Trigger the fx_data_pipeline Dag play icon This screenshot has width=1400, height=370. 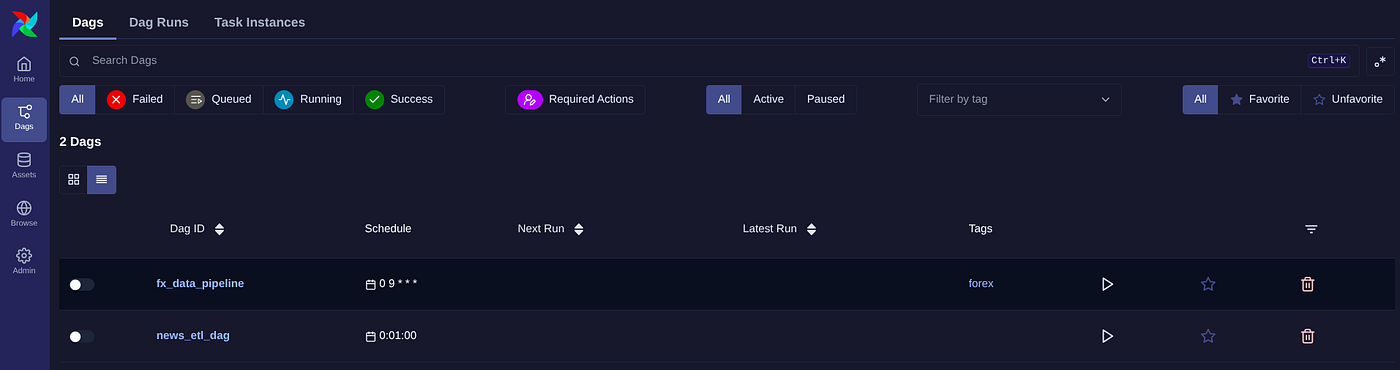(1107, 284)
